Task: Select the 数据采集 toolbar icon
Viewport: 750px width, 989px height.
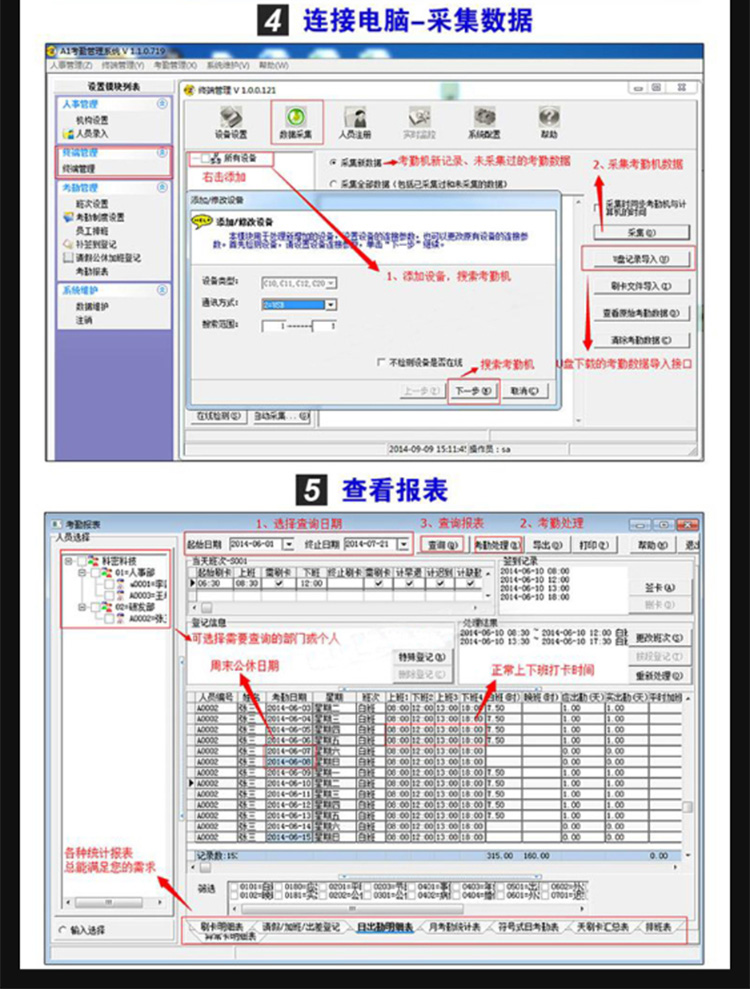Action: tap(296, 117)
